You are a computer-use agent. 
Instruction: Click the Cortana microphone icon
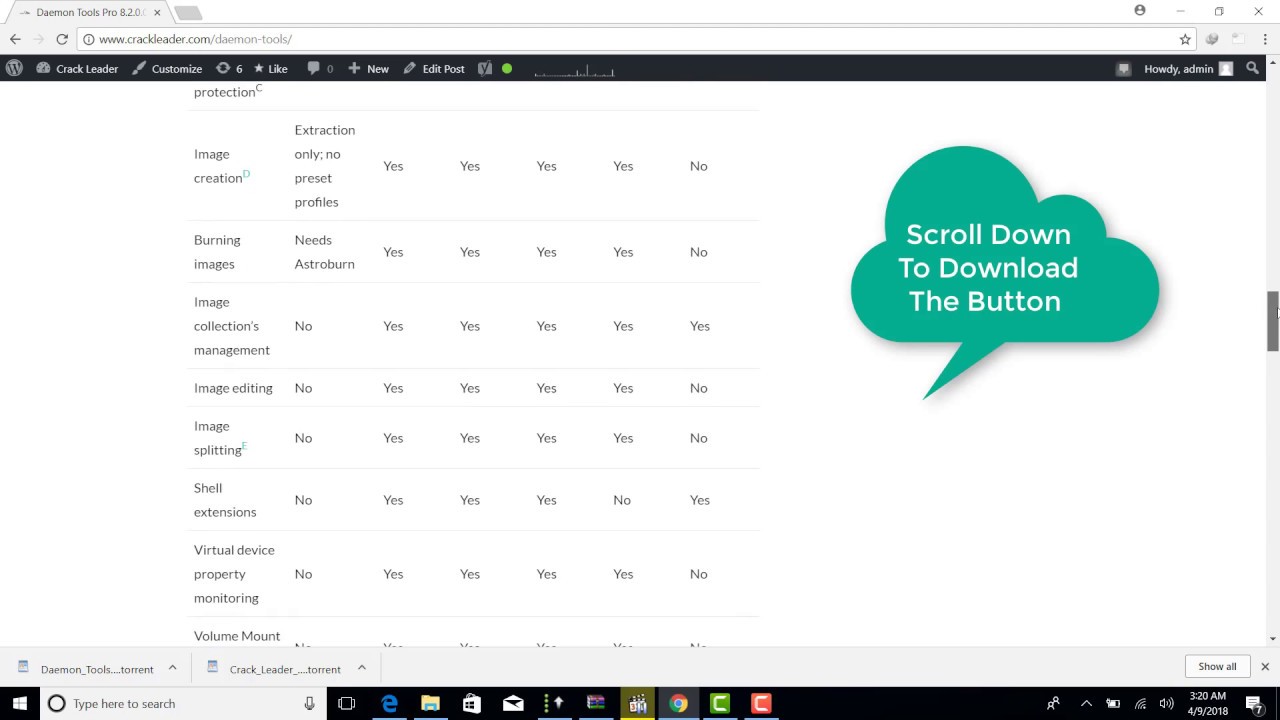pyautogui.click(x=309, y=704)
